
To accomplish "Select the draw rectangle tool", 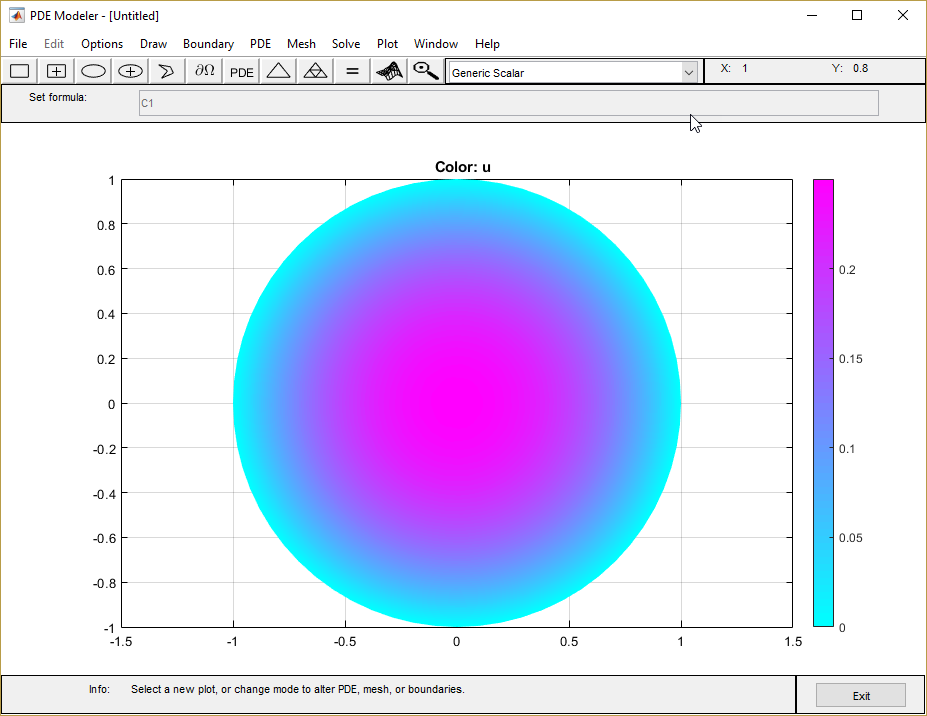I will pyautogui.click(x=20, y=72).
